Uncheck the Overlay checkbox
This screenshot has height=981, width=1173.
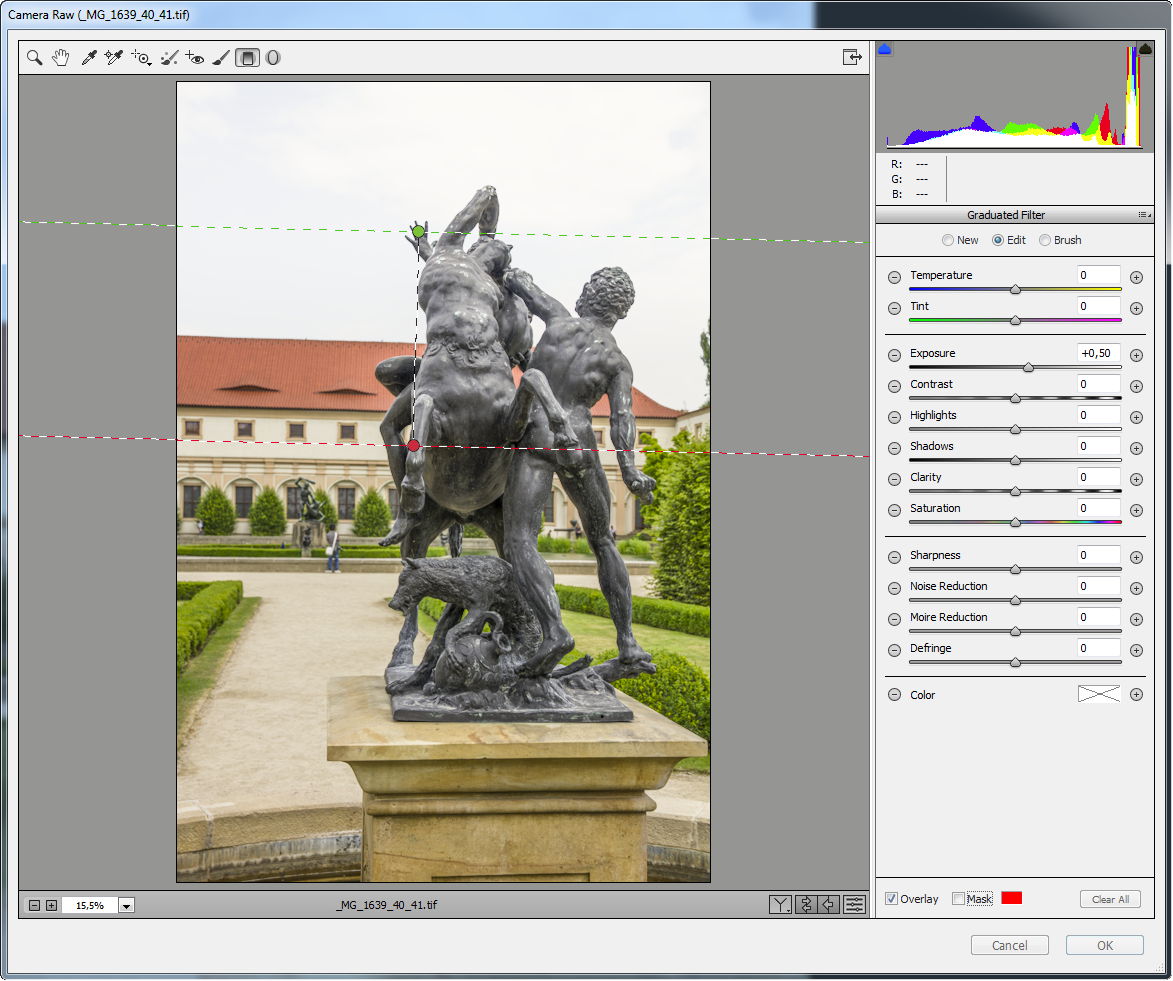(x=891, y=899)
